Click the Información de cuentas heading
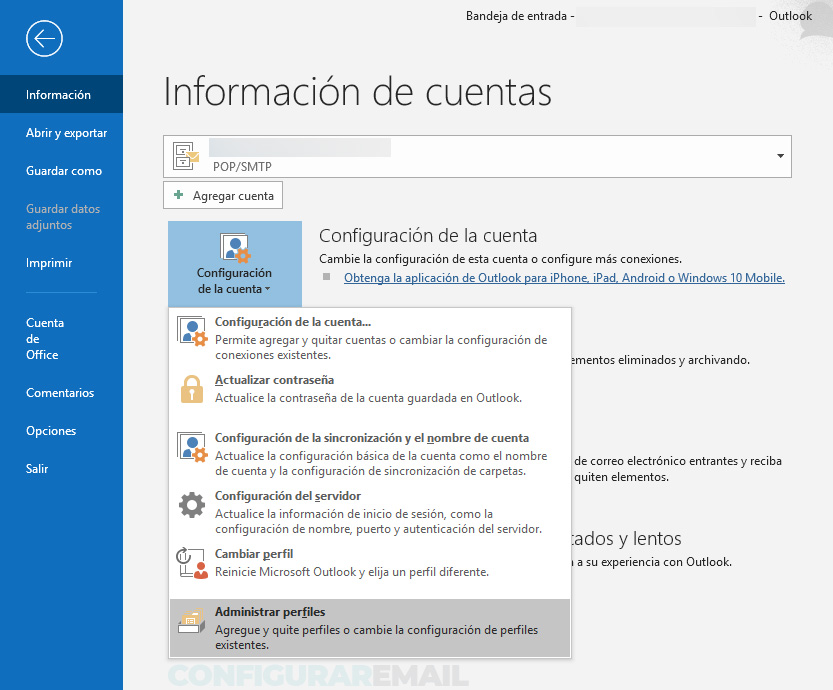Screen dimensions: 833x690 [x=358, y=92]
